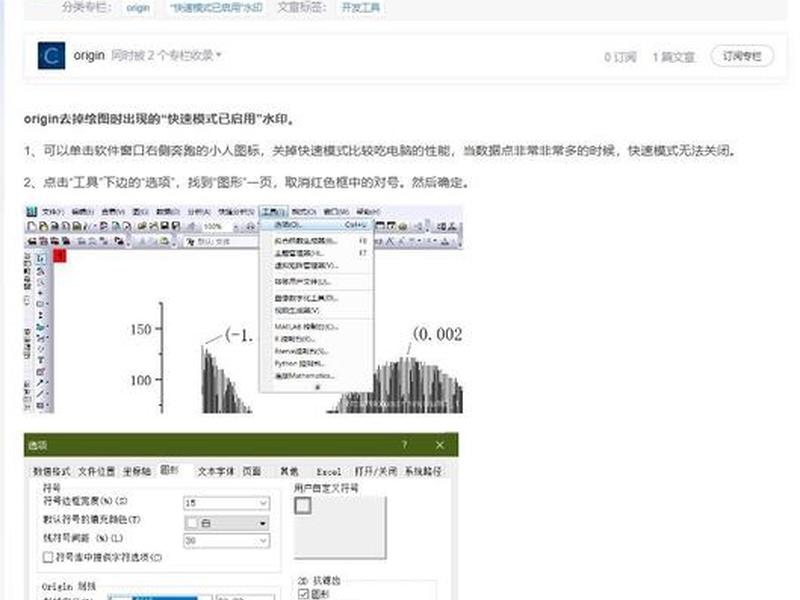The image size is (800, 600).
Task: Open 线符号间距 combo box showing 30
Action: pos(226,540)
